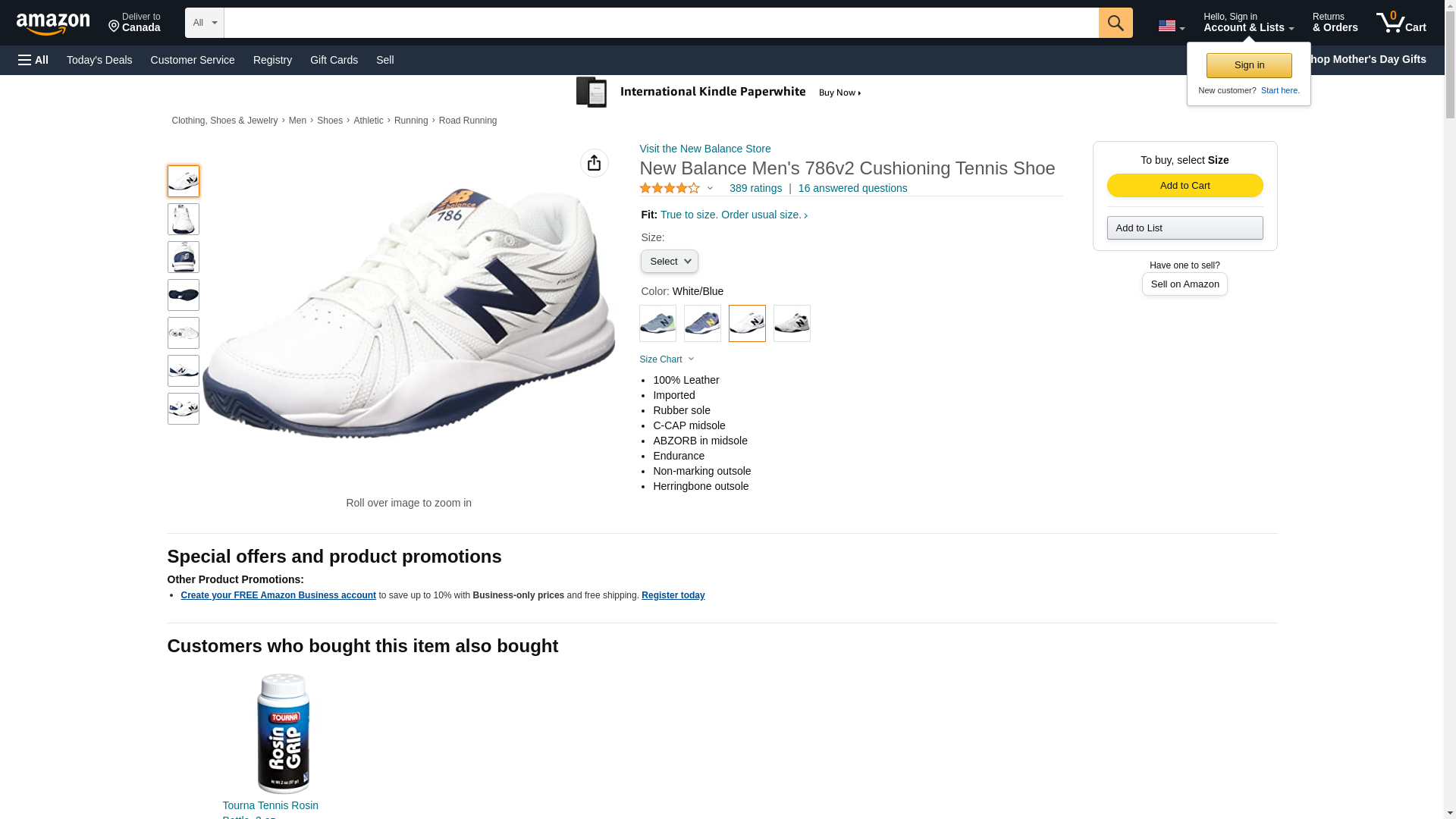The height and width of the screenshot is (819, 1456).
Task: Click the magnifying glass search button
Action: (1115, 23)
